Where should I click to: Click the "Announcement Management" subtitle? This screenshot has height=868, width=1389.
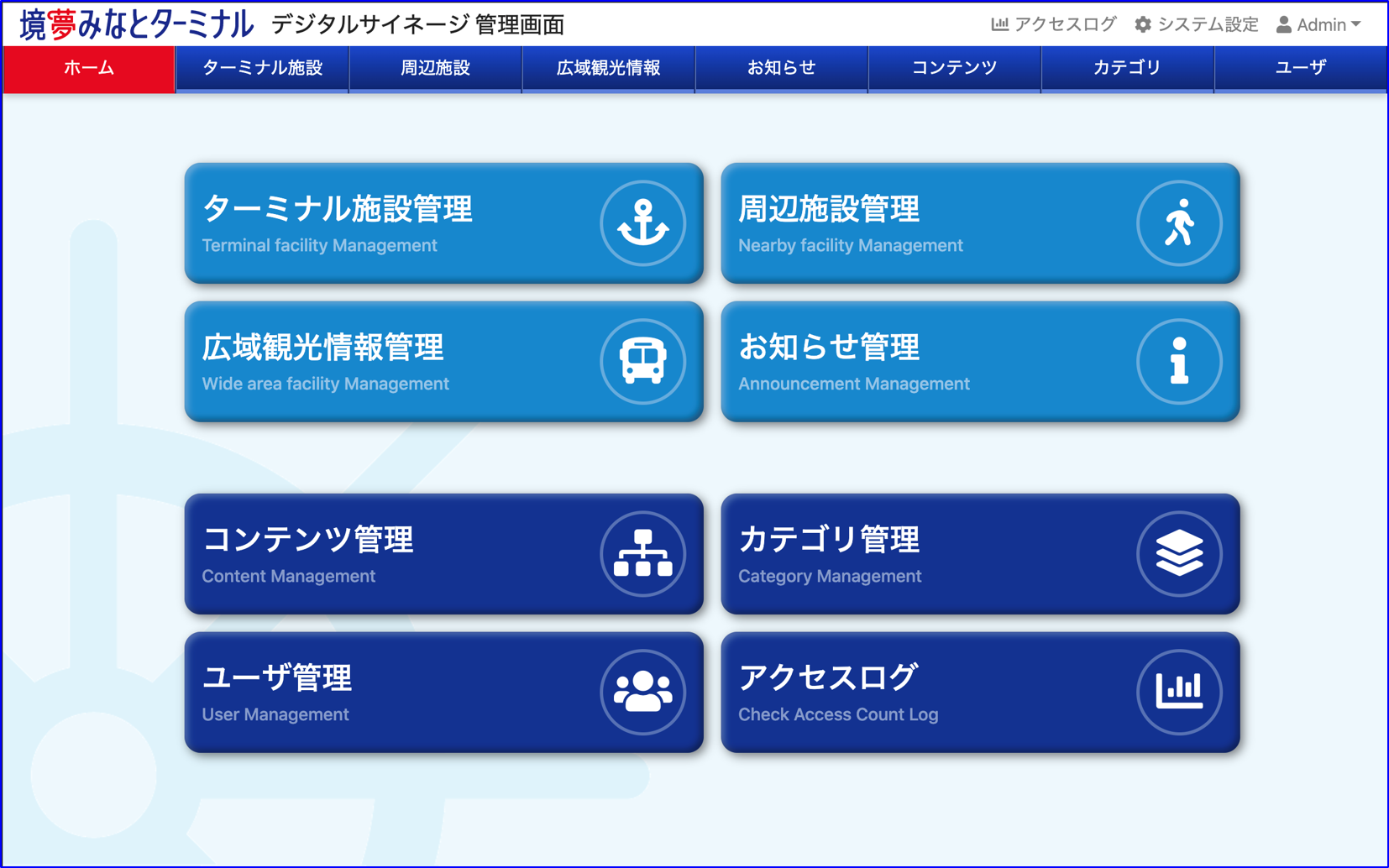[x=854, y=384]
